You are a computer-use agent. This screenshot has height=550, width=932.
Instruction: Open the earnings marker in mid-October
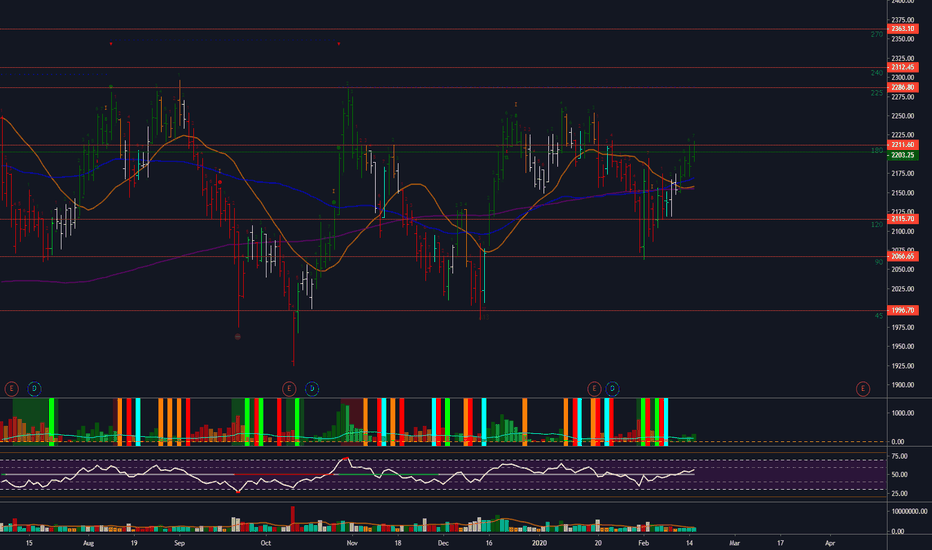point(289,389)
